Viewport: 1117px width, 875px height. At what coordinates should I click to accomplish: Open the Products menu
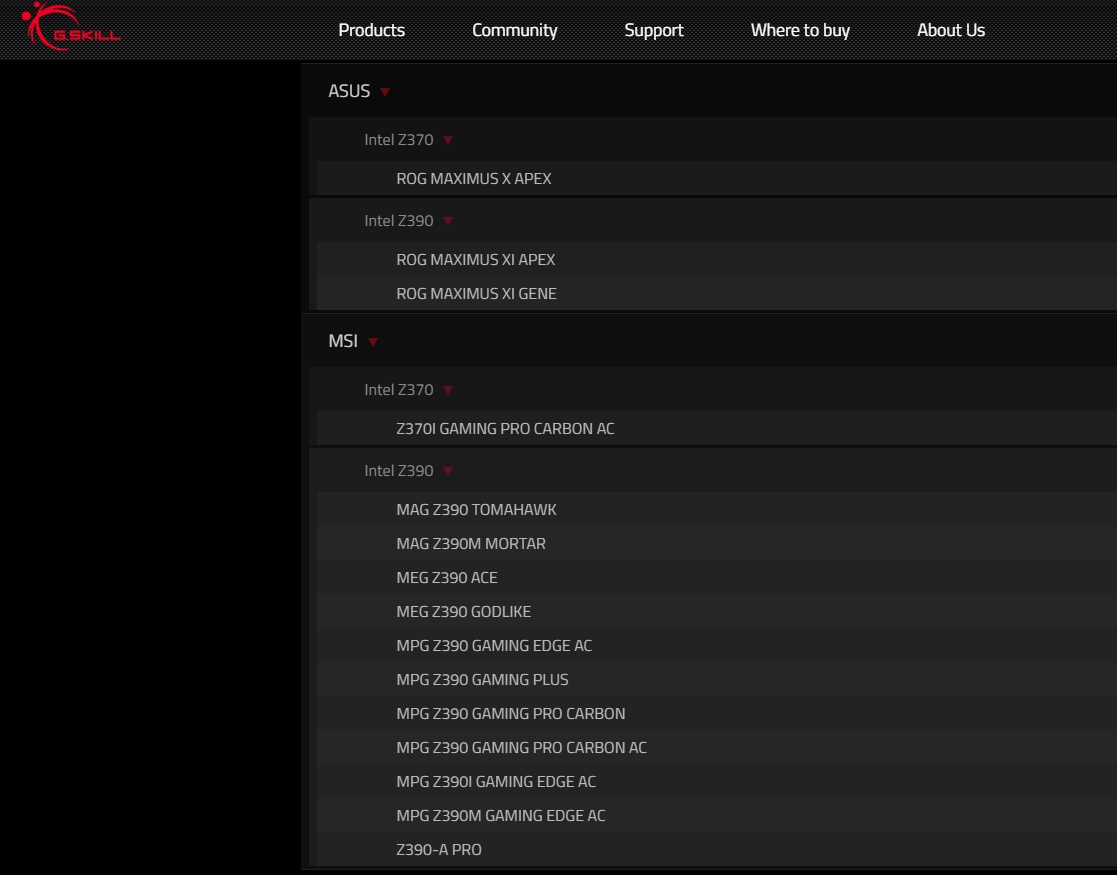[x=371, y=30]
